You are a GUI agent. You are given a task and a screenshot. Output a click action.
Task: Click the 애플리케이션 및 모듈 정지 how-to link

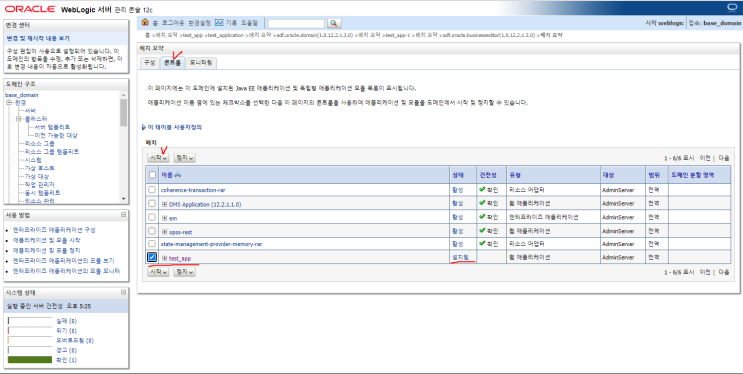click(x=46, y=250)
